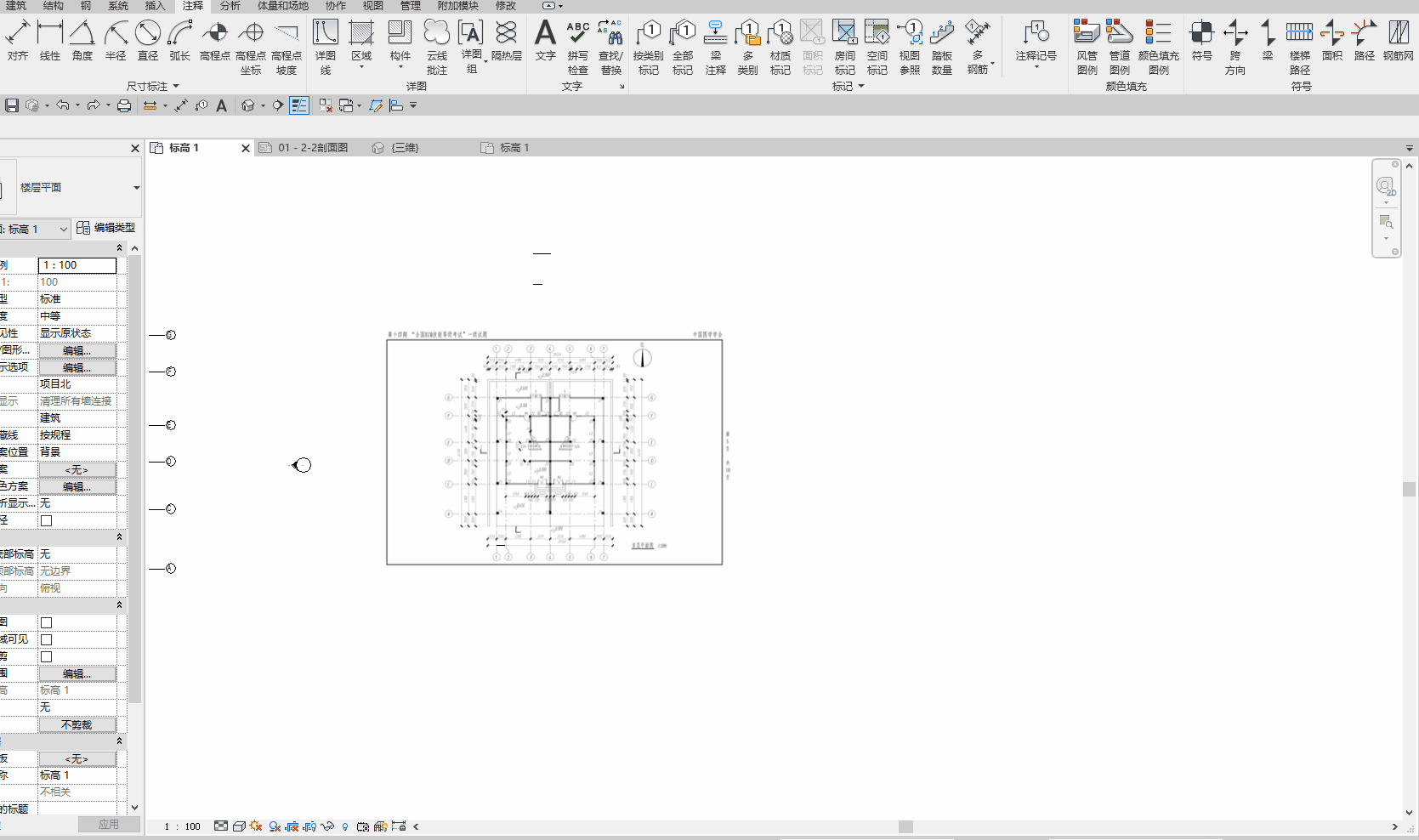
Task: Switch to the {三维} view tab
Action: click(x=396, y=148)
